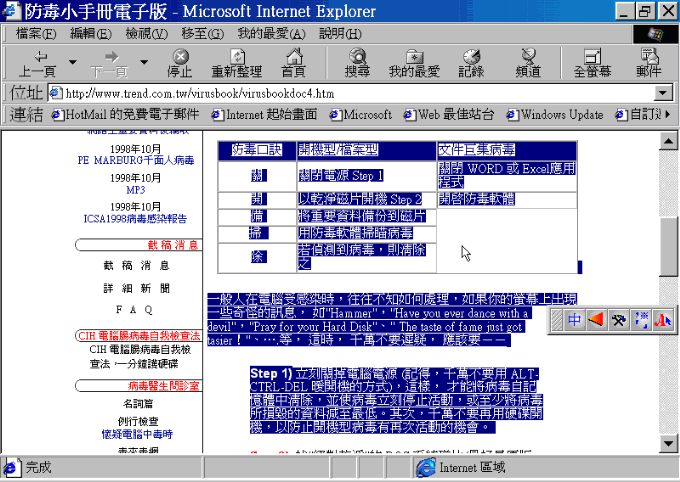Switch to Fullscreen (全螢幕) mode
The height and width of the screenshot is (482, 680).
[592, 63]
